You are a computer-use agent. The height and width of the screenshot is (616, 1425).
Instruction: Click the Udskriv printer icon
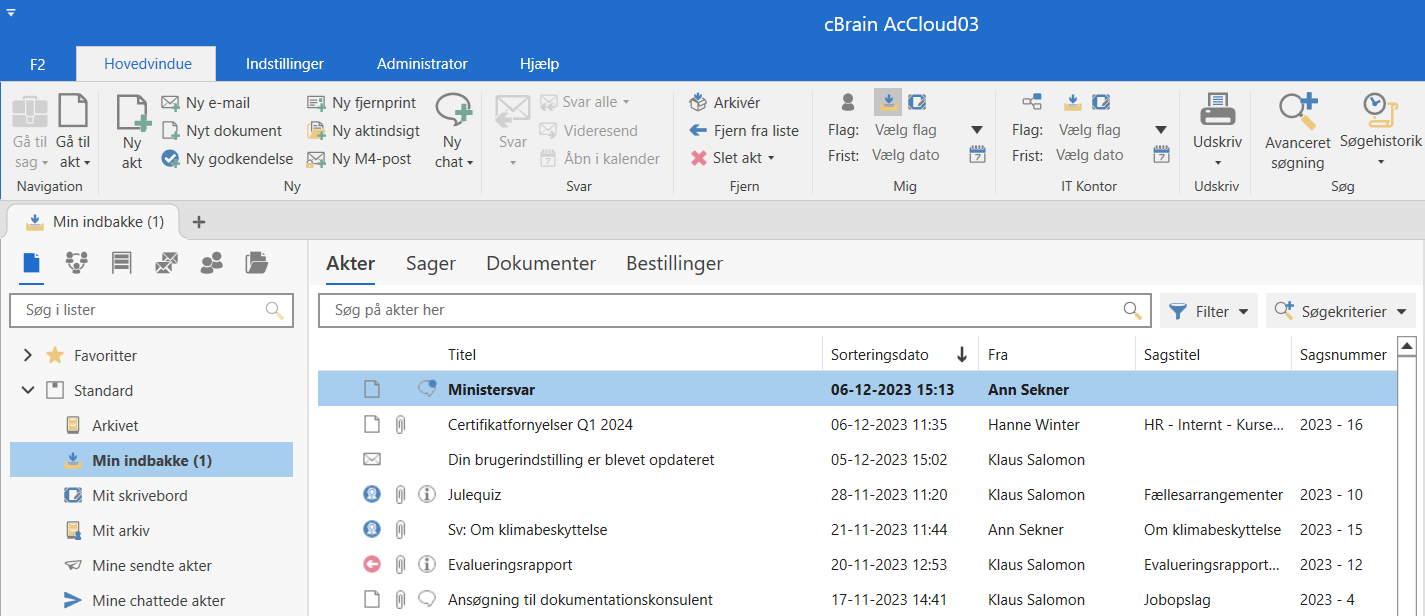1217,110
